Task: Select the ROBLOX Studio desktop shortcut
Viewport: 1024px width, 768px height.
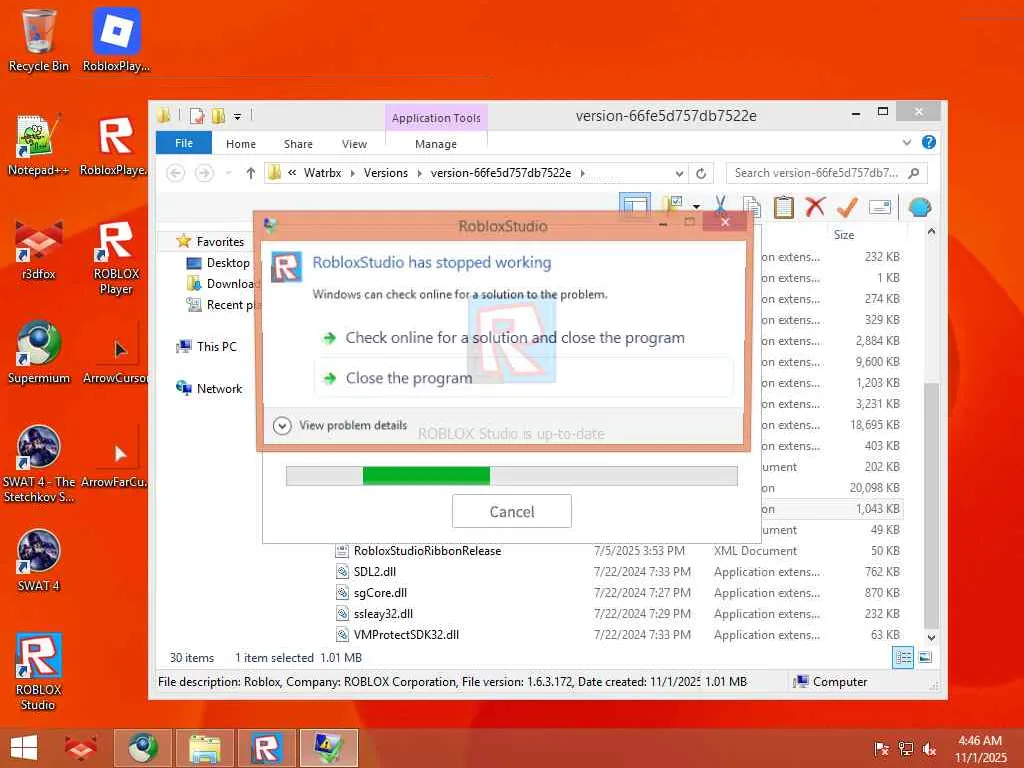Action: 39,672
